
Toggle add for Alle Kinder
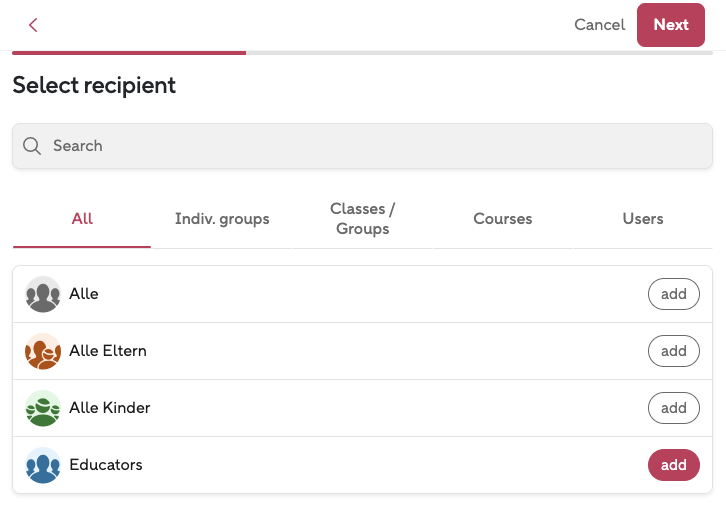pyautogui.click(x=673, y=408)
